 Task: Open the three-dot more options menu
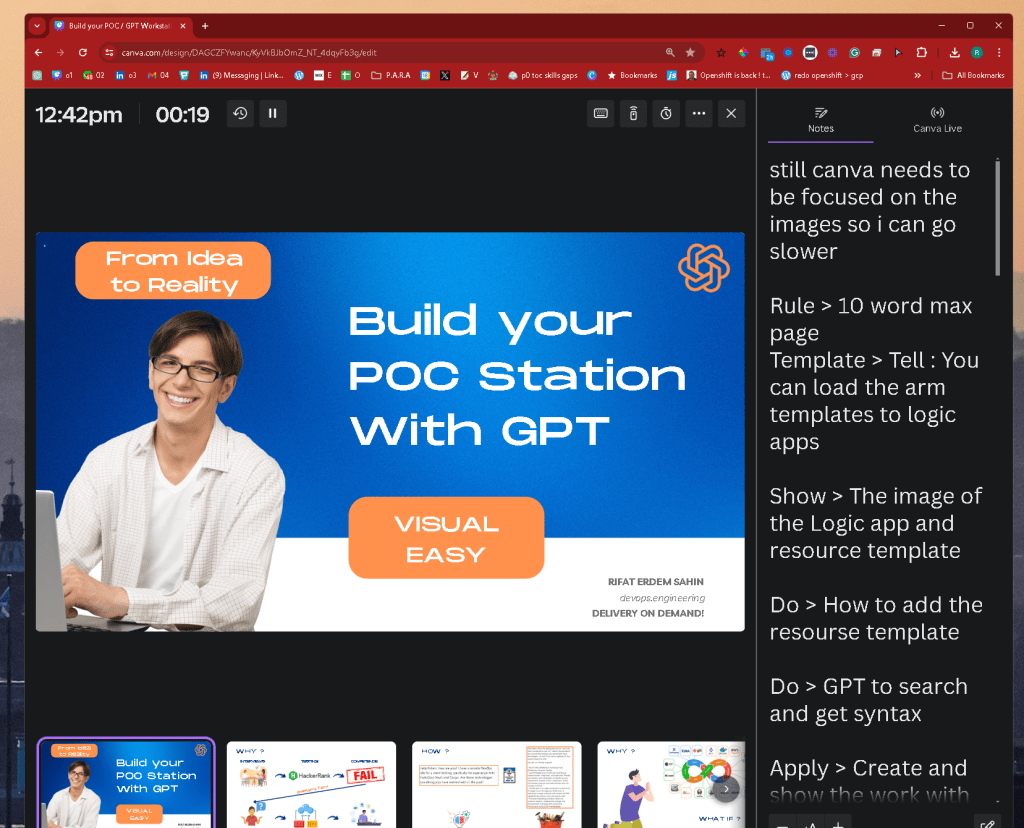point(699,114)
